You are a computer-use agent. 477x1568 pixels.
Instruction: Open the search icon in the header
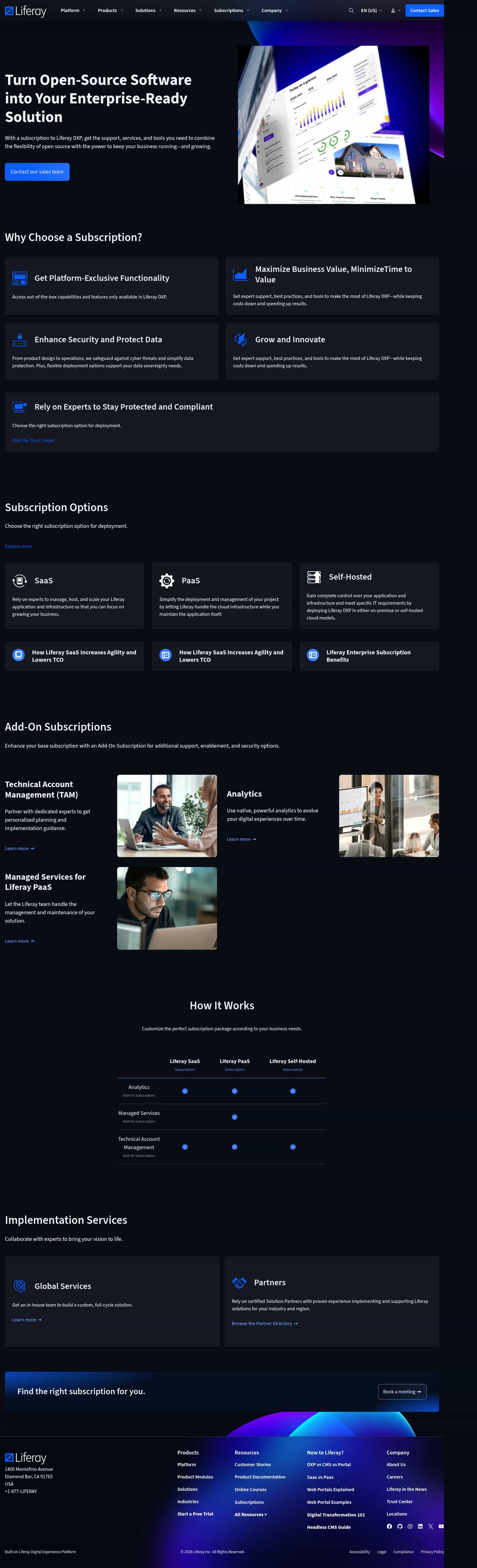[351, 10]
